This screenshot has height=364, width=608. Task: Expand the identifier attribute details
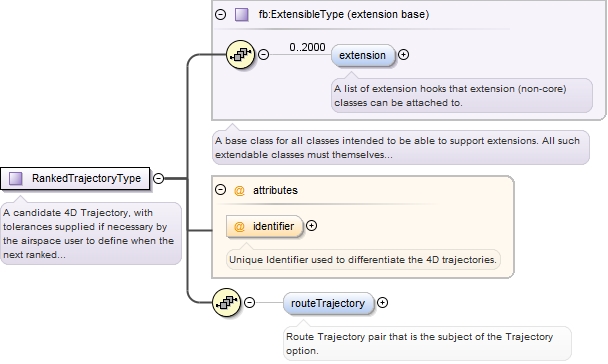click(311, 226)
